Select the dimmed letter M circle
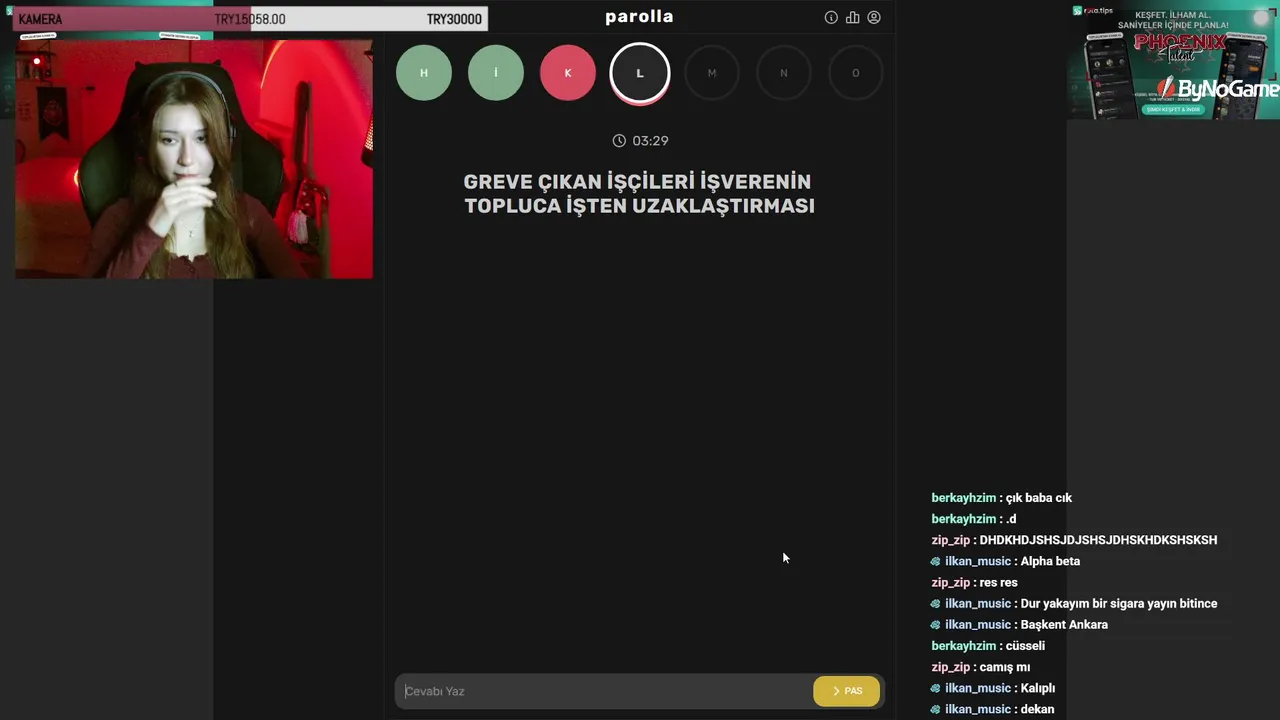Image resolution: width=1280 pixels, height=720 pixels. pyautogui.click(x=712, y=73)
